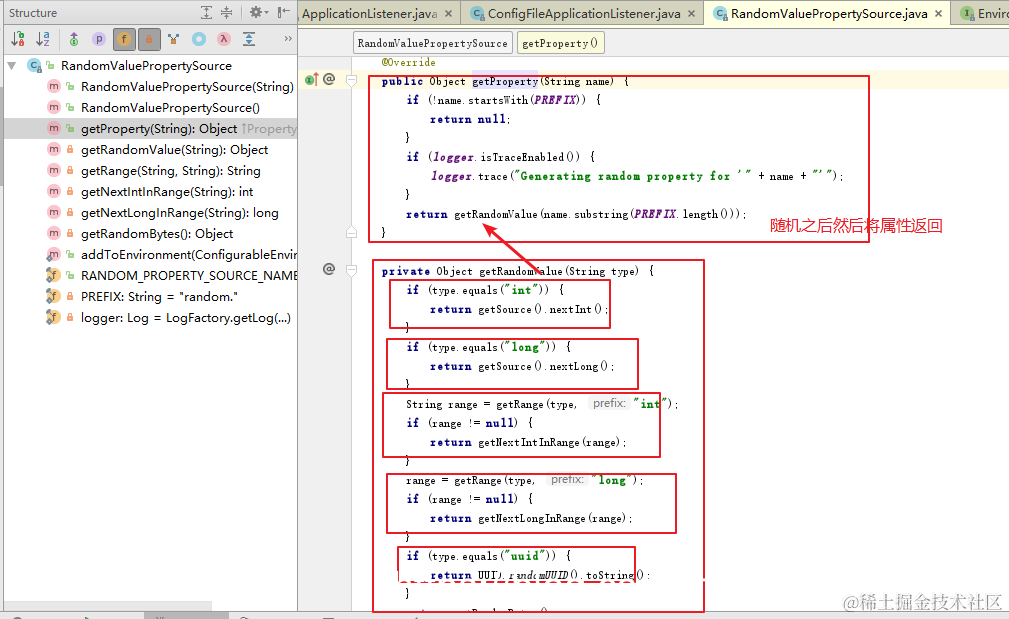Click PREFIX in name.startsWith(PREFIX)

[556, 100]
